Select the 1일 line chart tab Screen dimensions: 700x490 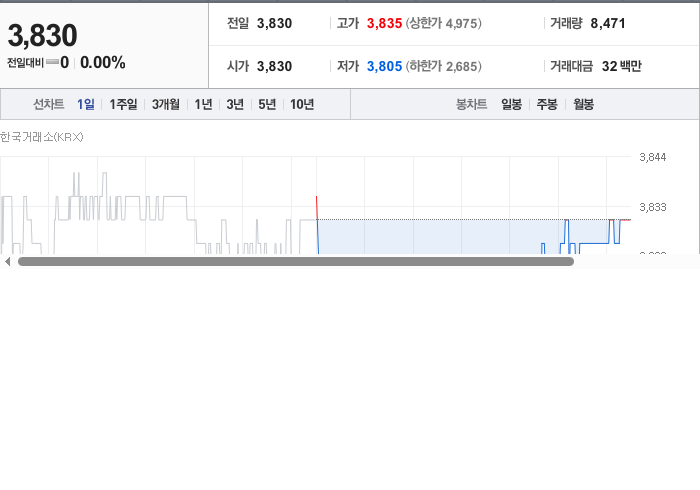(86, 104)
